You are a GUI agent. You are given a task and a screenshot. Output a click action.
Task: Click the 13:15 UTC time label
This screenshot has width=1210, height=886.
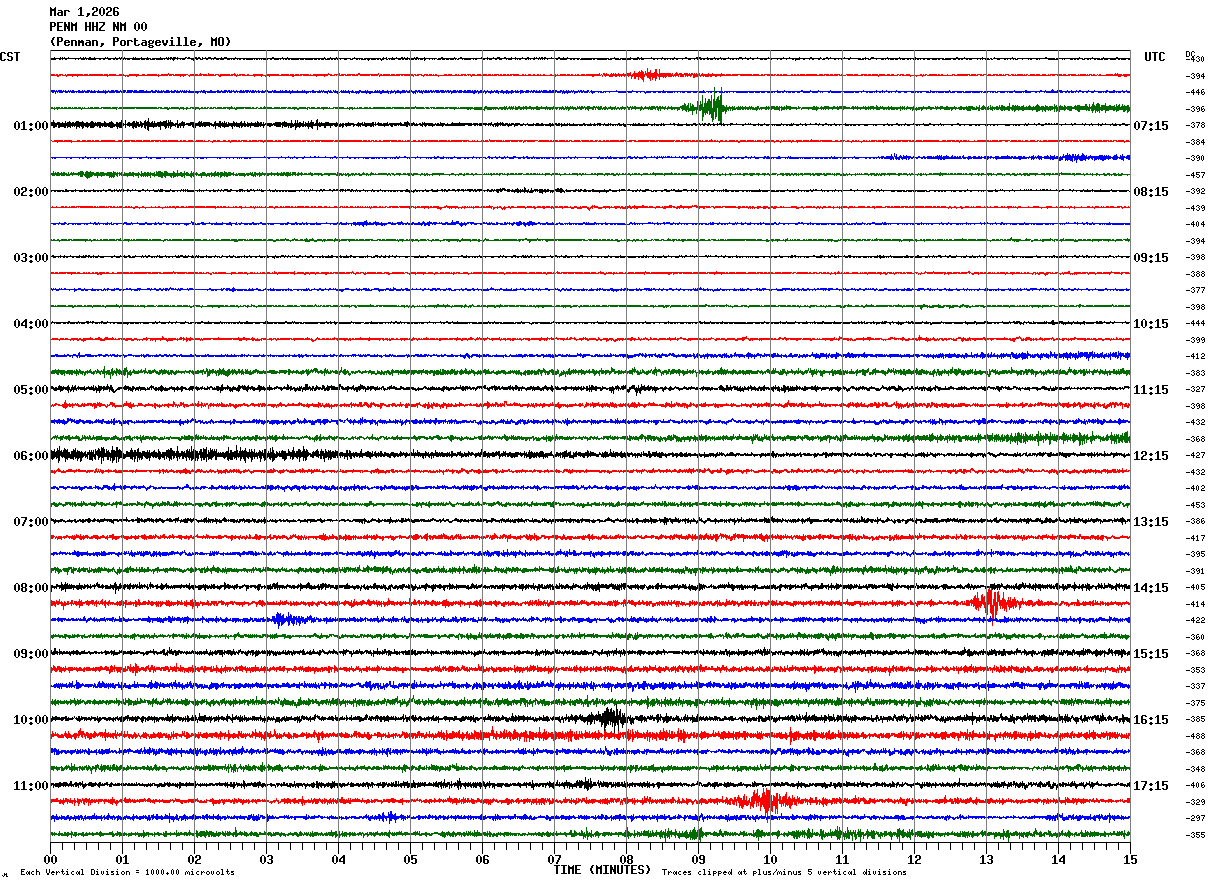(1151, 522)
